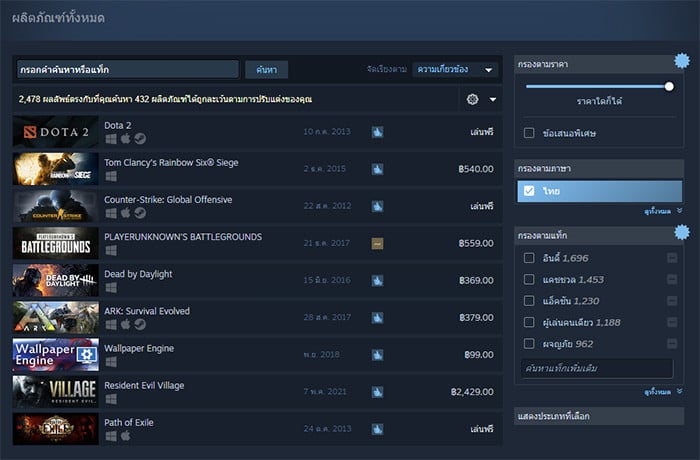The height and width of the screenshot is (460, 700).
Task: Click review icon in Rainbow Six Siege row
Action: click(378, 169)
